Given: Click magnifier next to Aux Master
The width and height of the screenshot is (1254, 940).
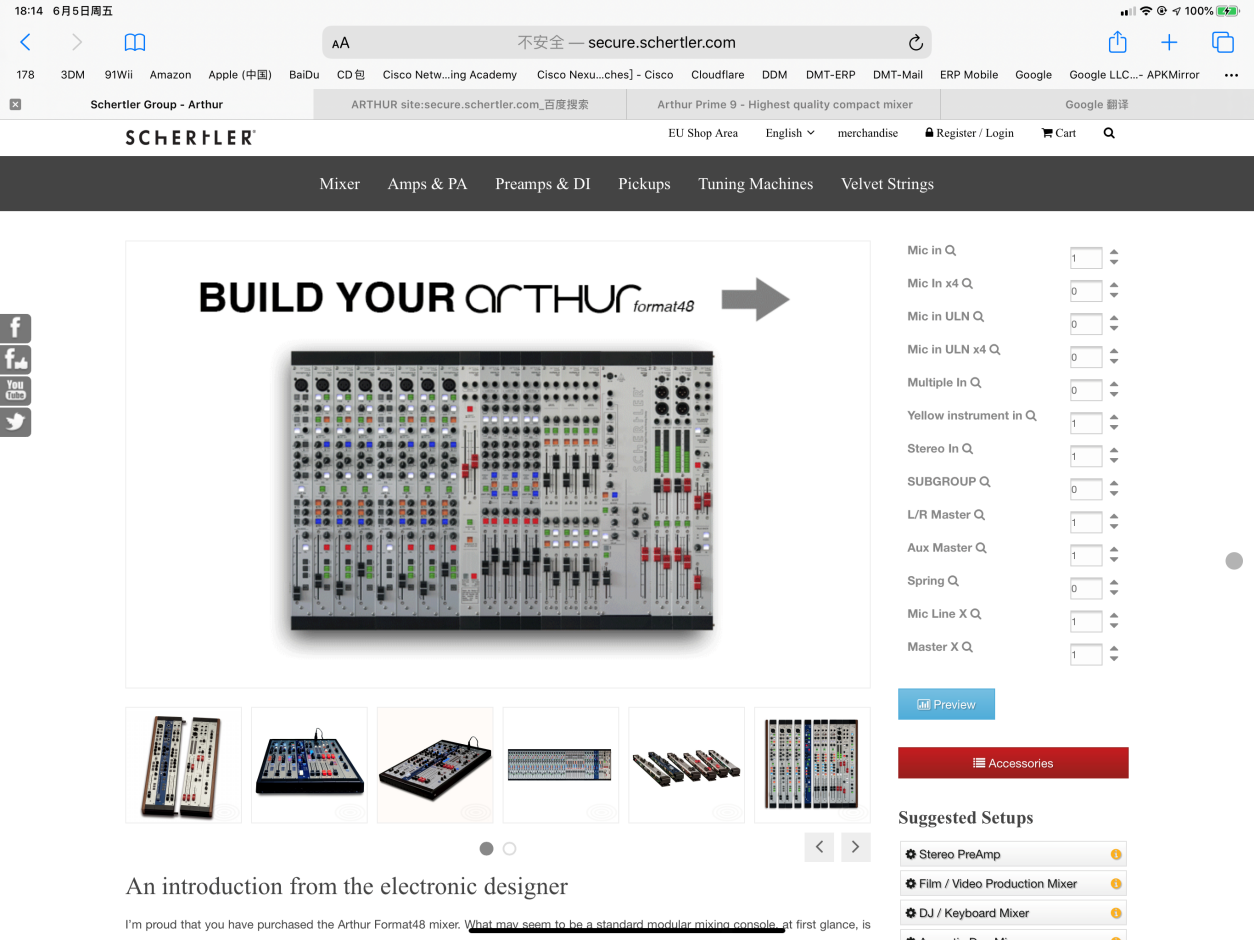Looking at the screenshot, I should tap(982, 548).
